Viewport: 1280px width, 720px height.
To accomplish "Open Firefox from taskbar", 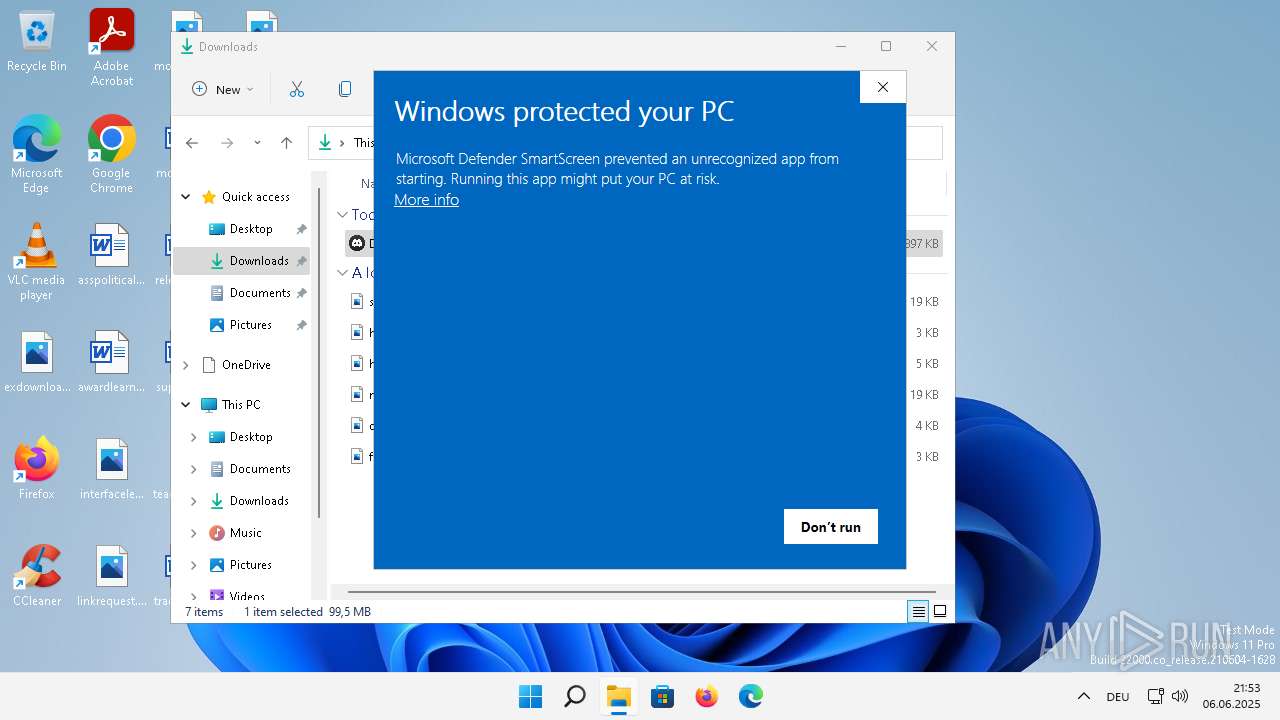I will coord(706,696).
